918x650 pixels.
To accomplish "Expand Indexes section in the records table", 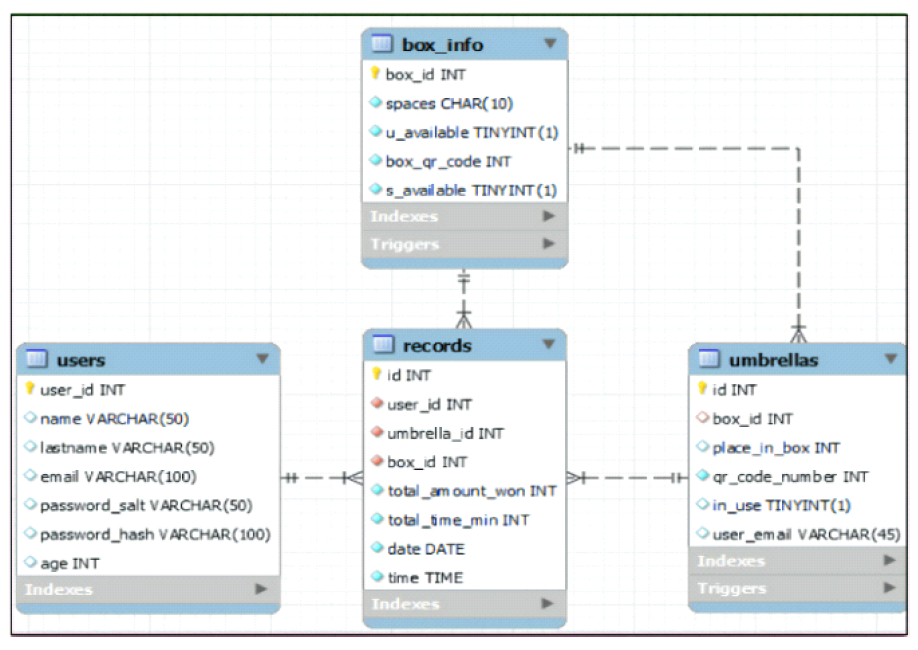I will pos(548,604).
